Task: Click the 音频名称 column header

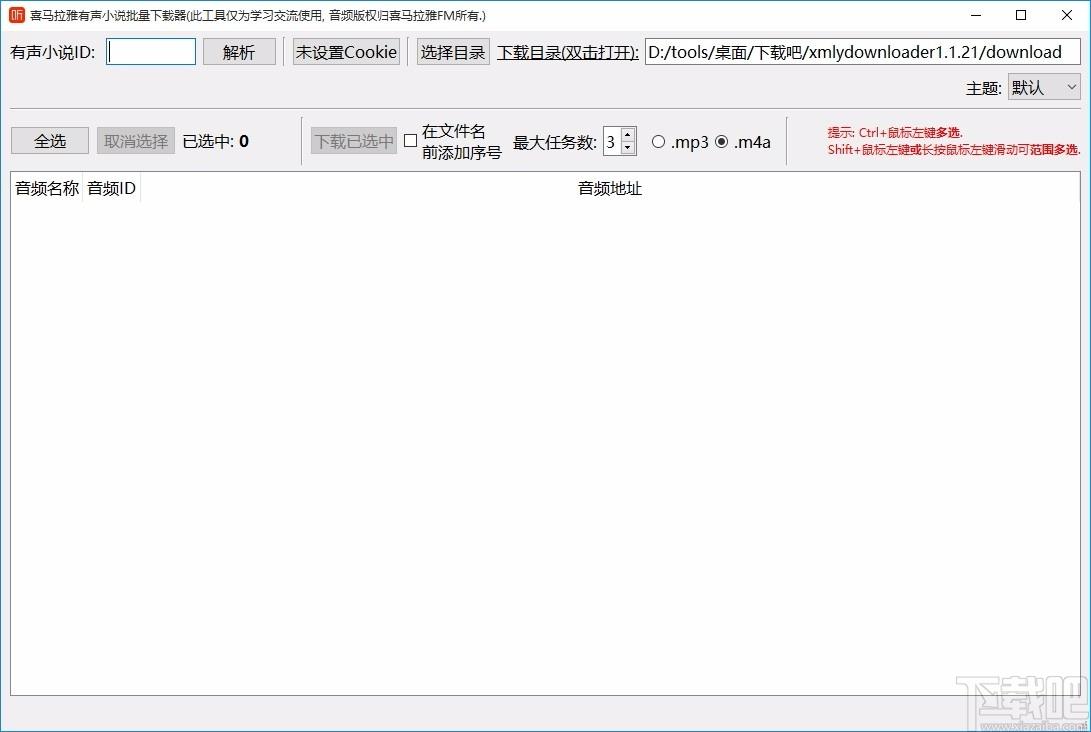Action: (47, 189)
